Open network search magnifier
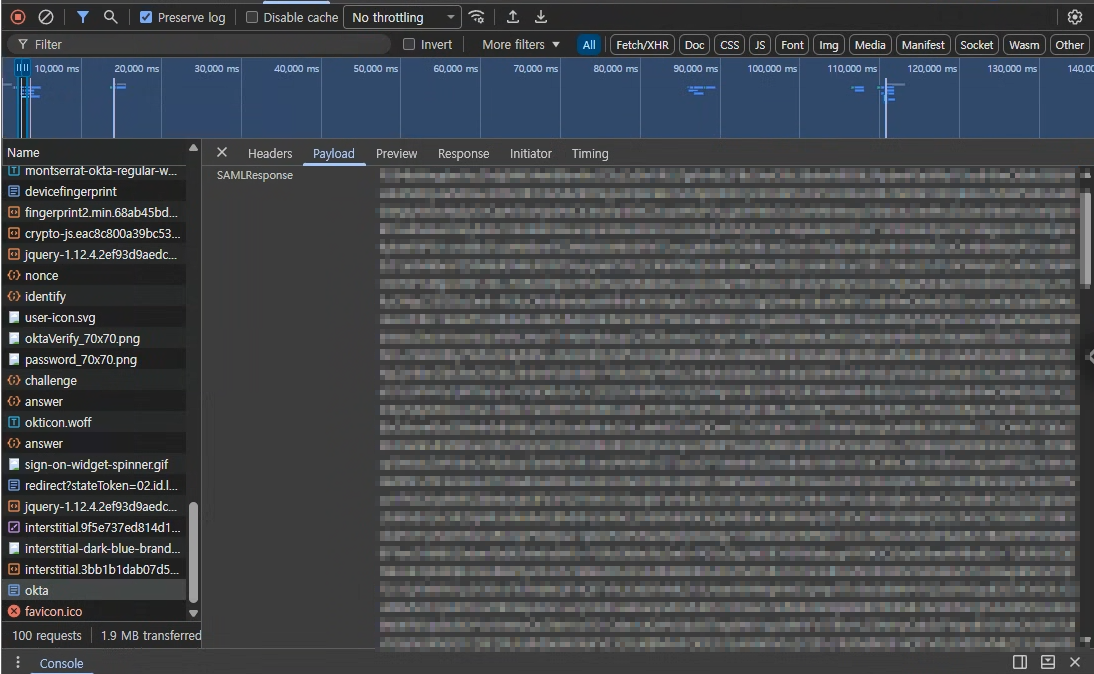 coord(110,17)
